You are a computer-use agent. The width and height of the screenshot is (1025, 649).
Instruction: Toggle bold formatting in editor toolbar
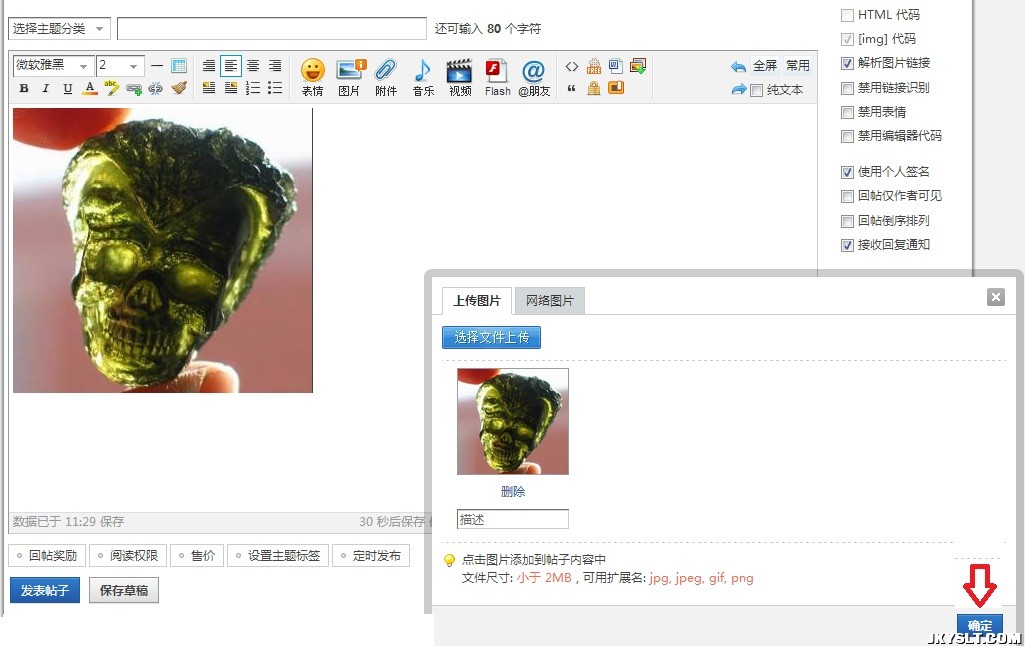[x=24, y=89]
